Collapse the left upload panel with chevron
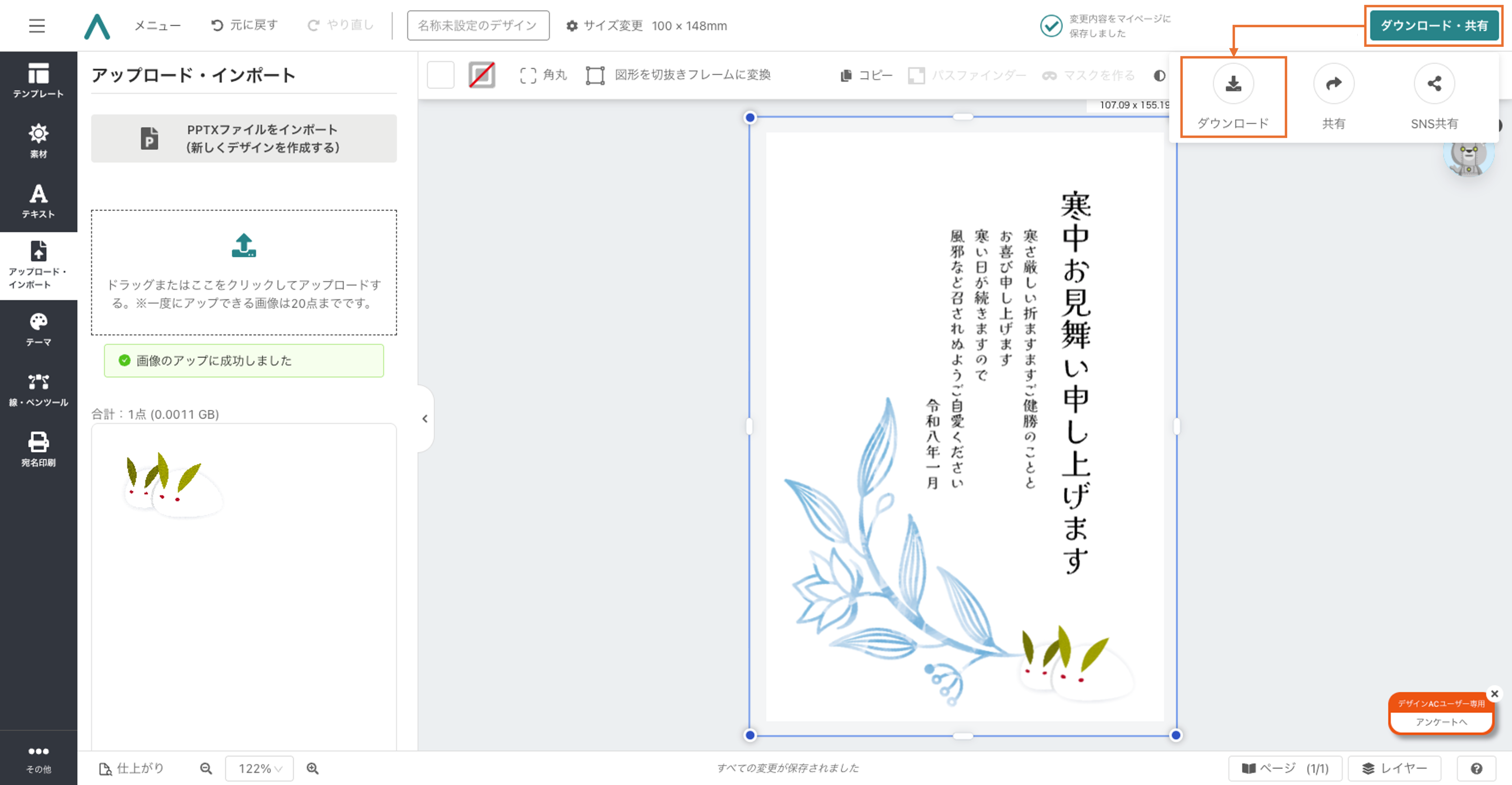Image resolution: width=1512 pixels, height=785 pixels. pos(425,418)
